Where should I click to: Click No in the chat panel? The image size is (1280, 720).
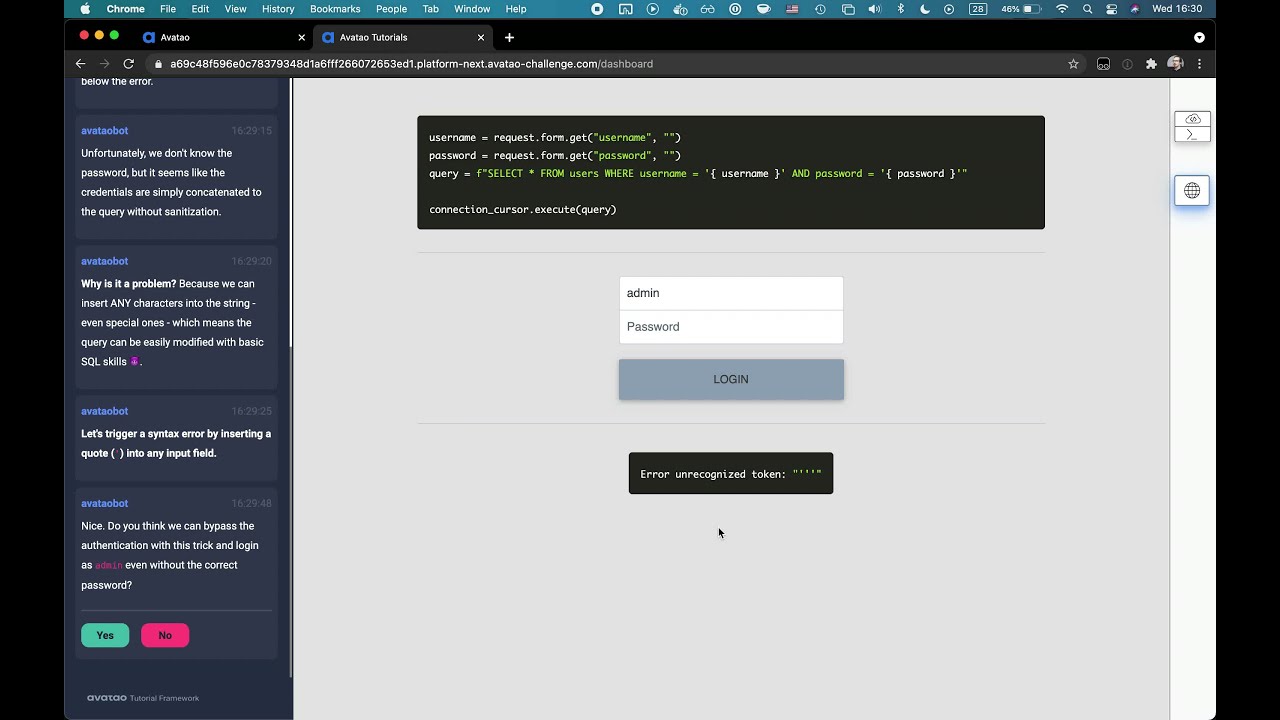[x=165, y=635]
